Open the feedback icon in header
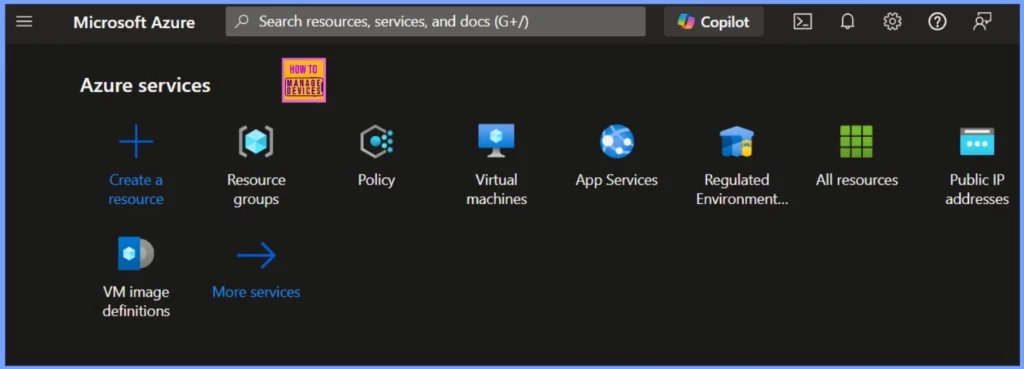 pos(982,22)
